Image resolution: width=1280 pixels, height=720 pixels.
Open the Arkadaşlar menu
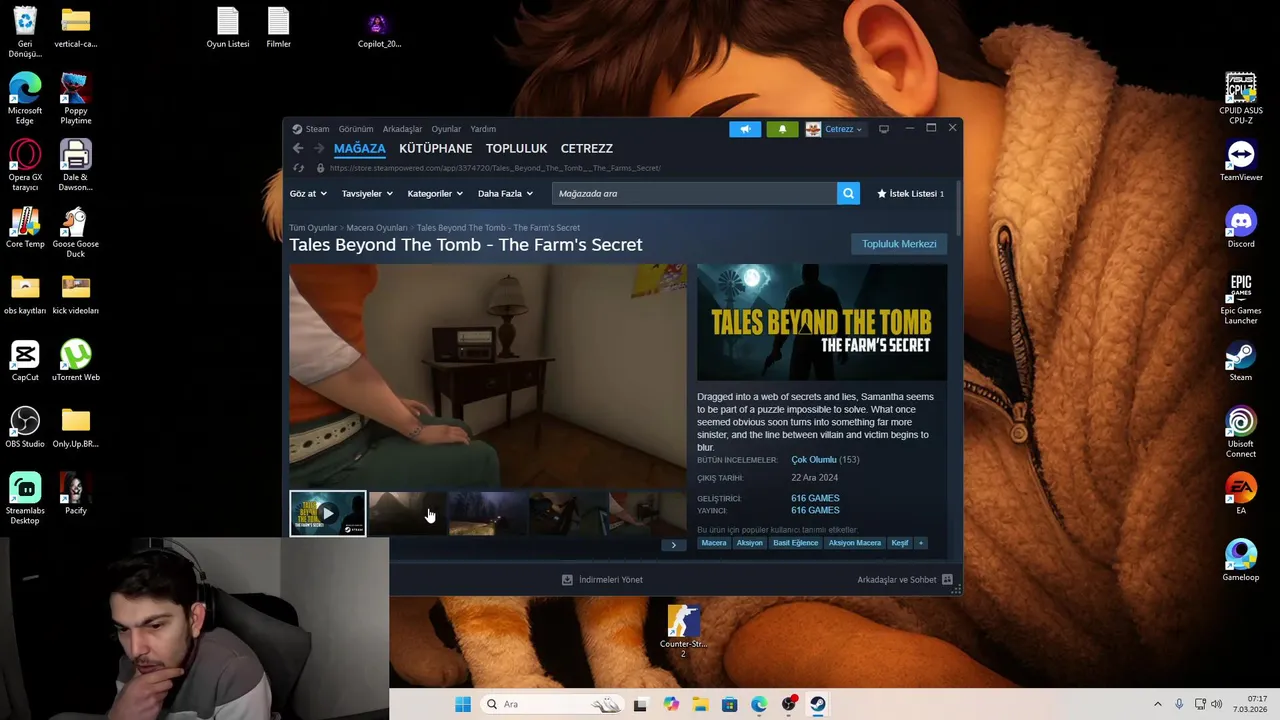click(x=402, y=129)
